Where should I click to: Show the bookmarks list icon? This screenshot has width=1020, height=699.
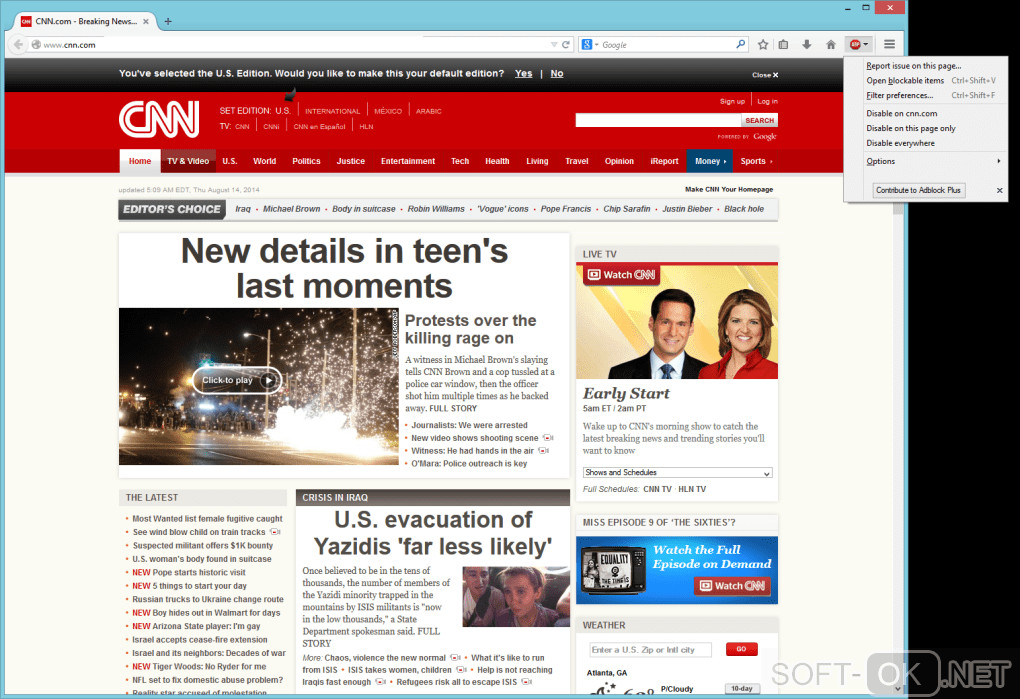[783, 45]
